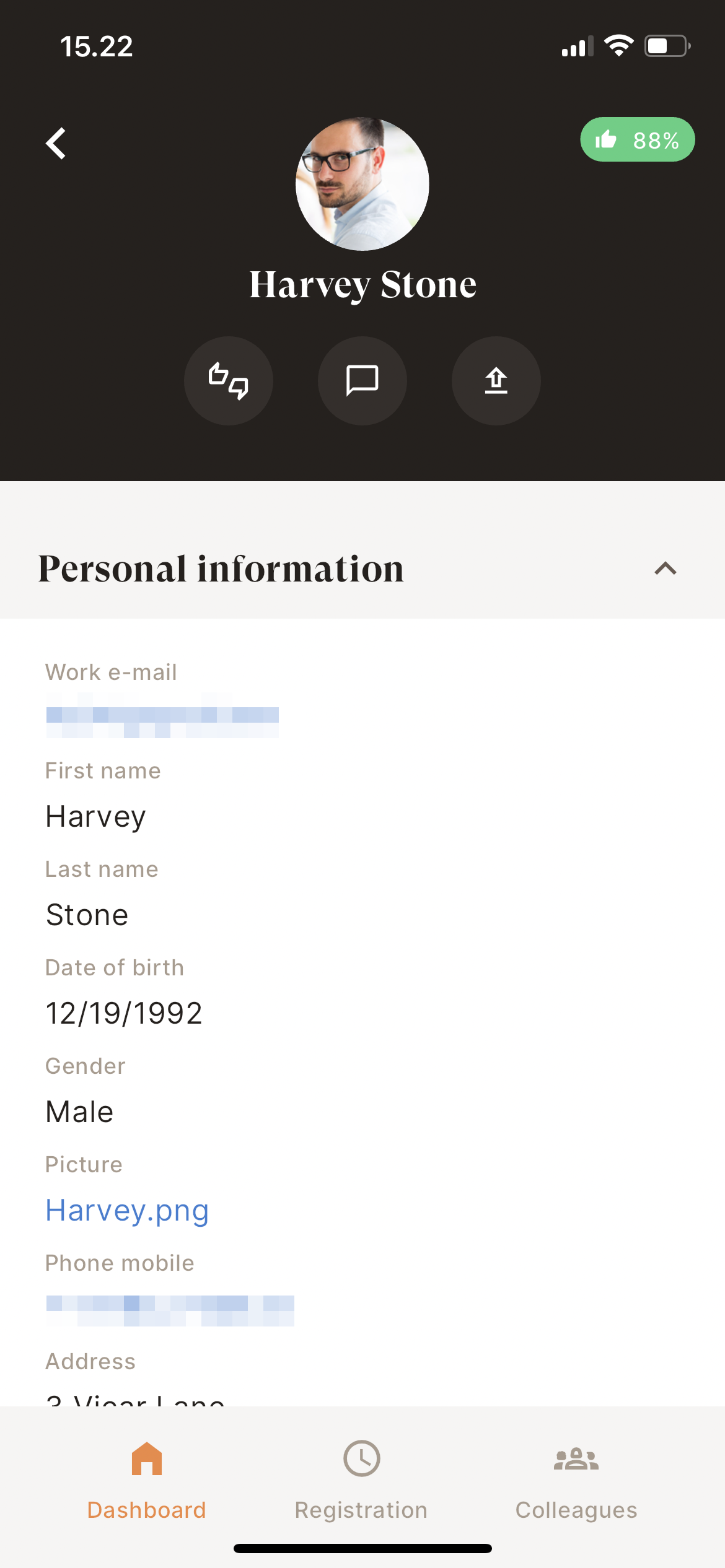Image resolution: width=725 pixels, height=1568 pixels.
Task: Tap the Gender value Male
Action: (80, 1112)
